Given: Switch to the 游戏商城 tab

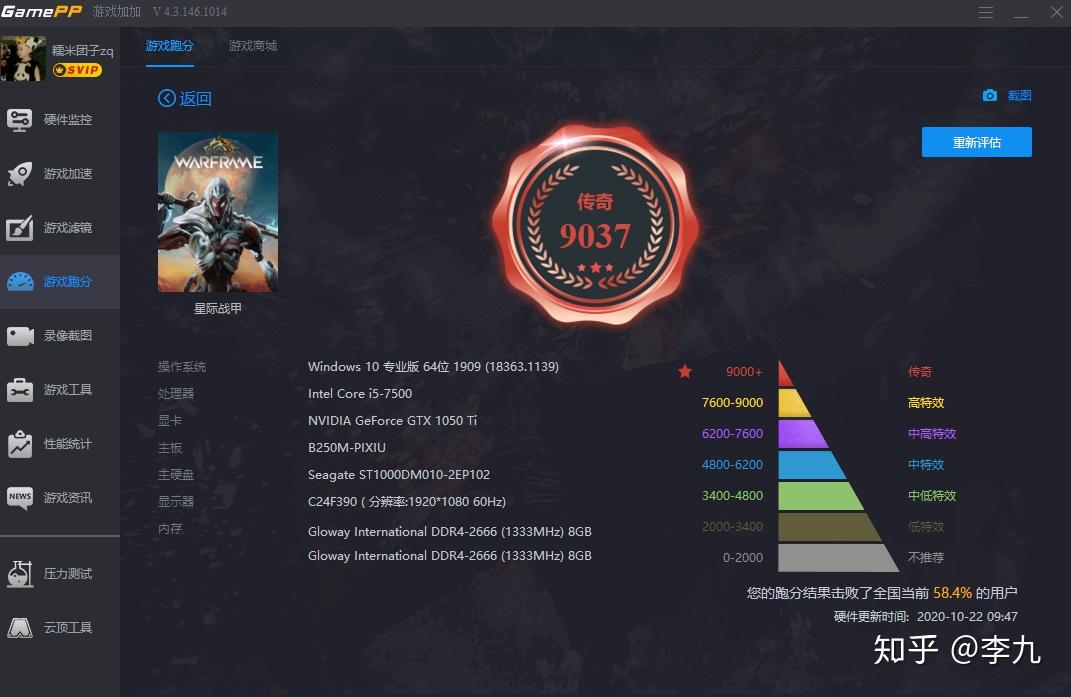Looking at the screenshot, I should [253, 46].
